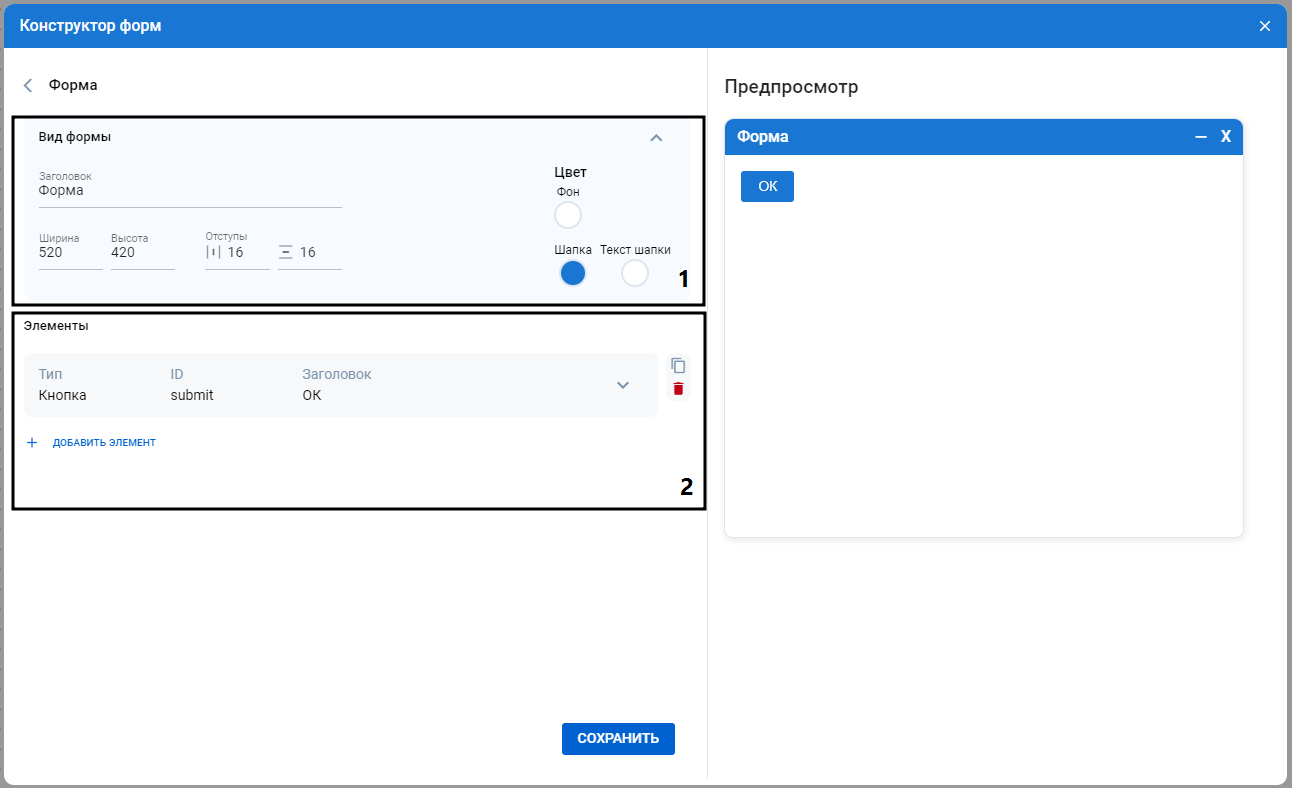Expand the Кнопка submit element row
Image resolution: width=1292 pixels, height=788 pixels.
pyautogui.click(x=622, y=385)
